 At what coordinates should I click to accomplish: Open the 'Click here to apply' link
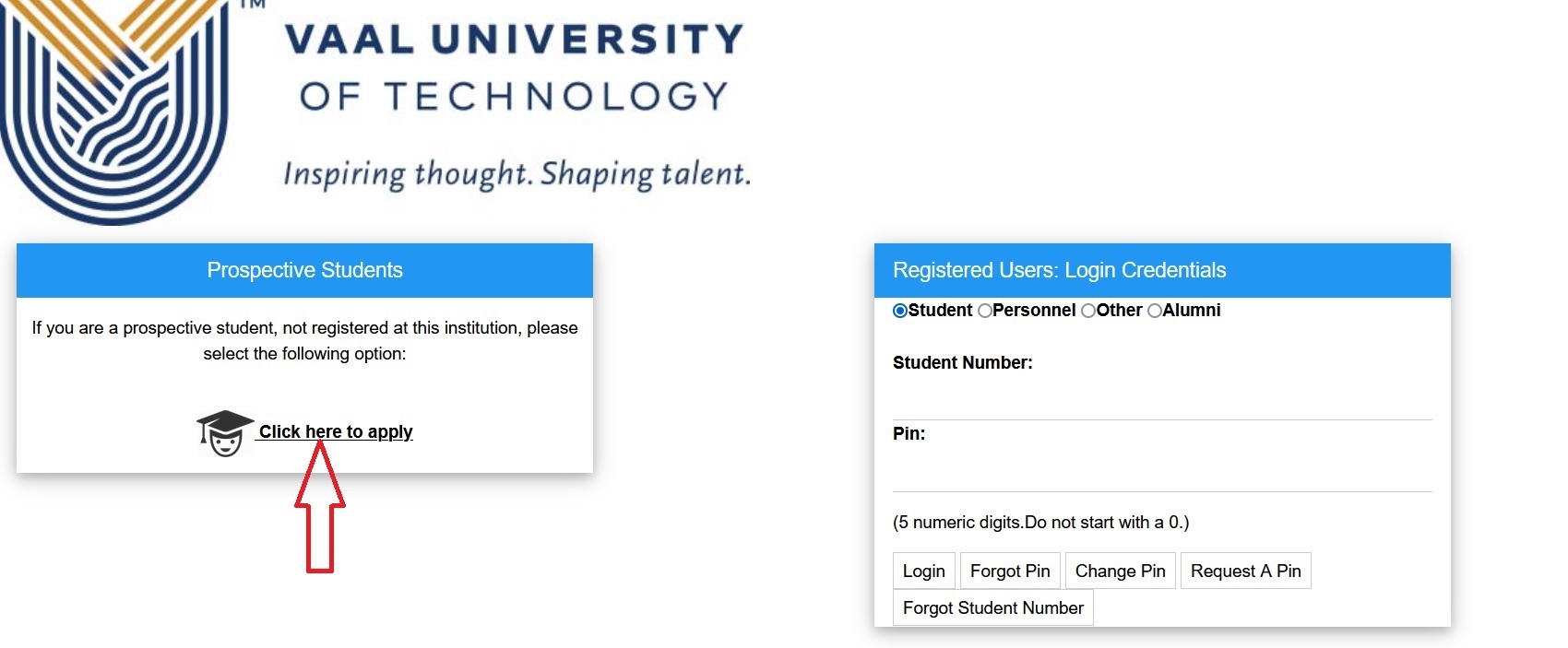point(336,431)
